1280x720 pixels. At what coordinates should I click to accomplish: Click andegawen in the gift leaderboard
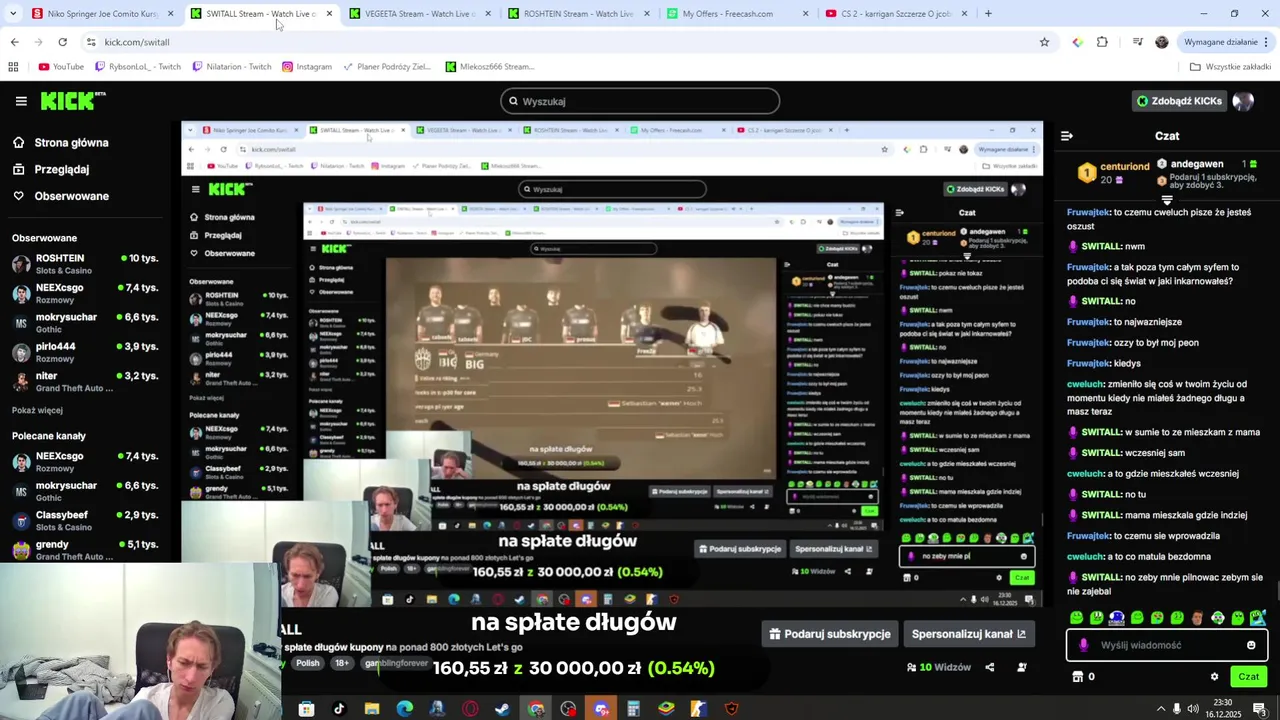click(x=1197, y=164)
